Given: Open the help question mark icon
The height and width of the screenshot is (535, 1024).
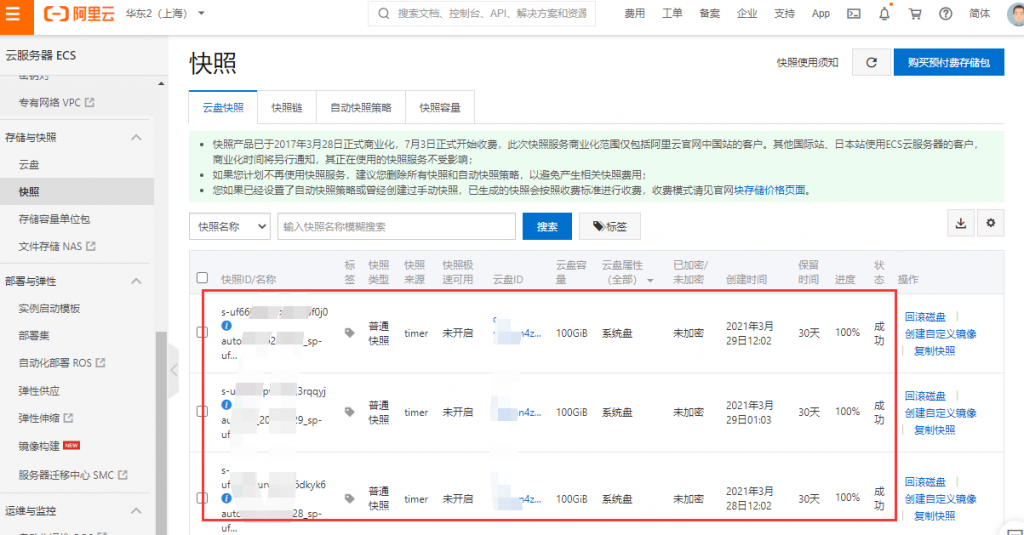Looking at the screenshot, I should coord(946,14).
